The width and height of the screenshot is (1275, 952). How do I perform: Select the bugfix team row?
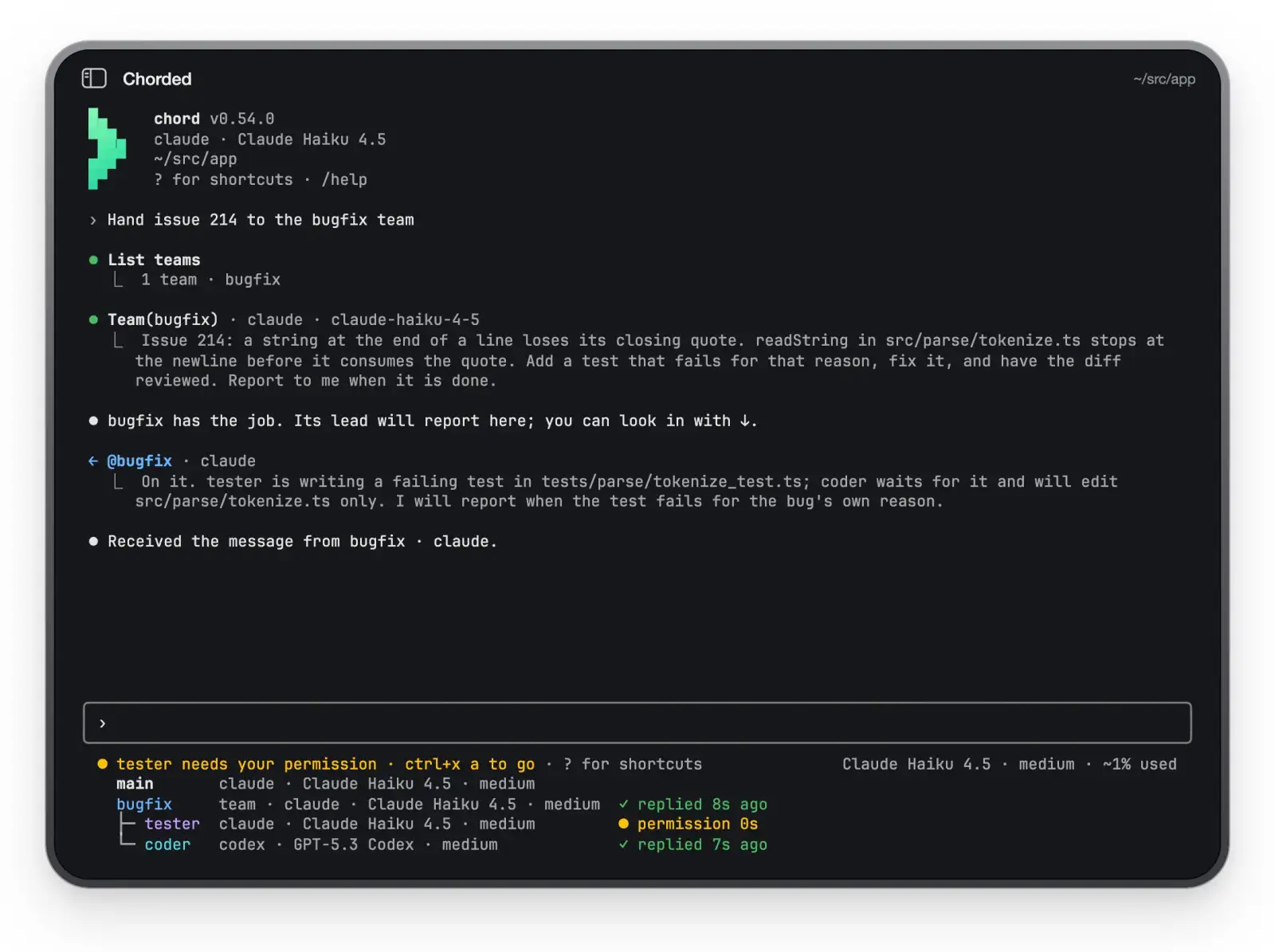(441, 805)
